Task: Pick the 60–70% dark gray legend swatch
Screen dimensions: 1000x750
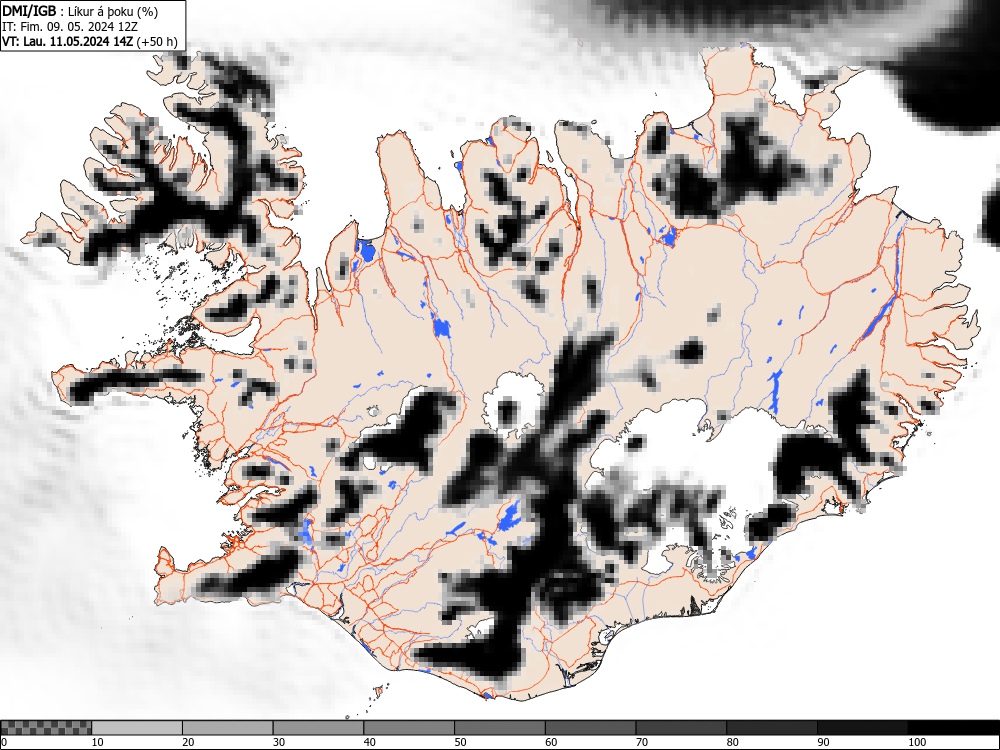Action: click(591, 728)
